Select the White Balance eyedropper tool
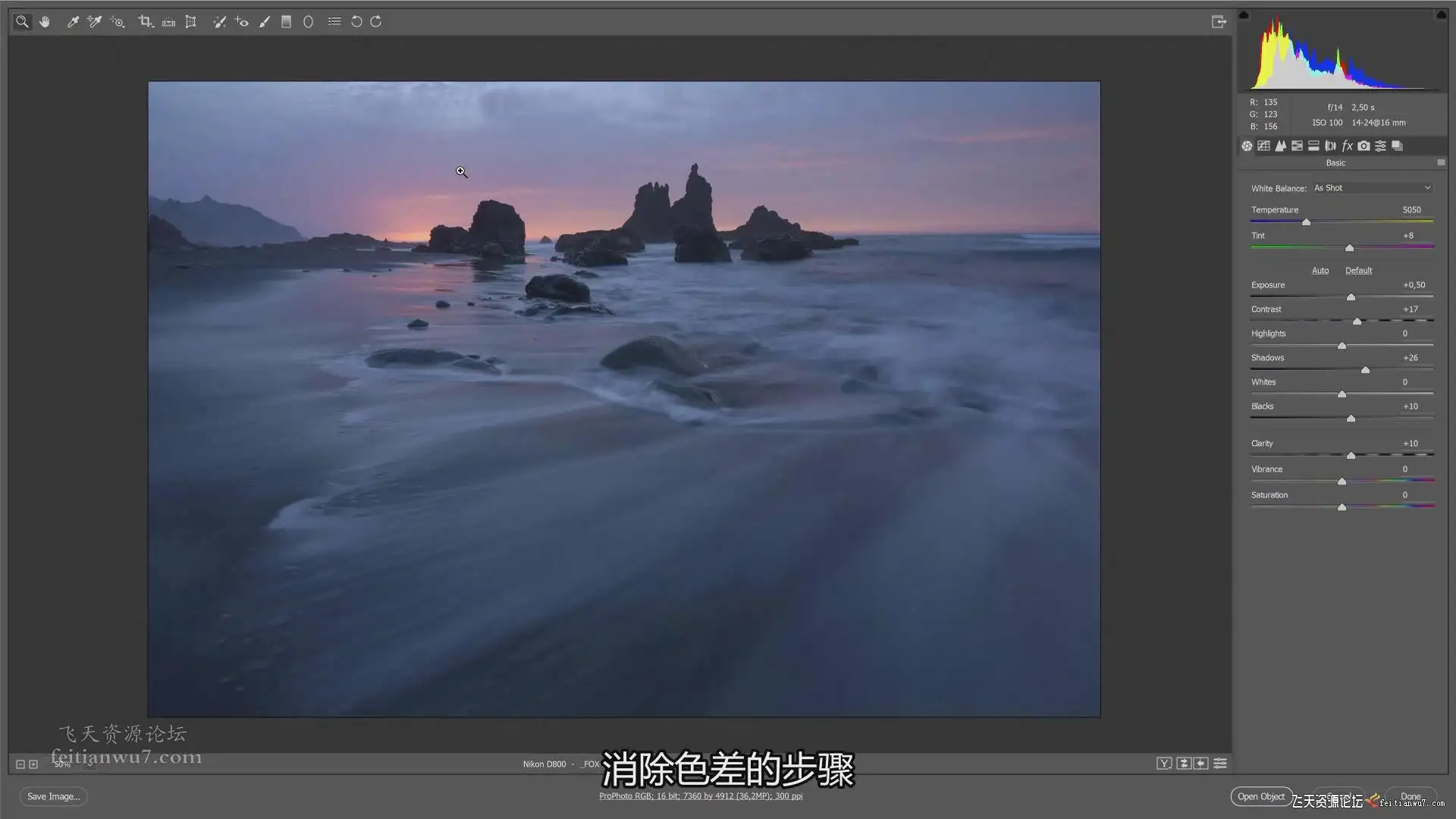The height and width of the screenshot is (819, 1456). point(73,21)
